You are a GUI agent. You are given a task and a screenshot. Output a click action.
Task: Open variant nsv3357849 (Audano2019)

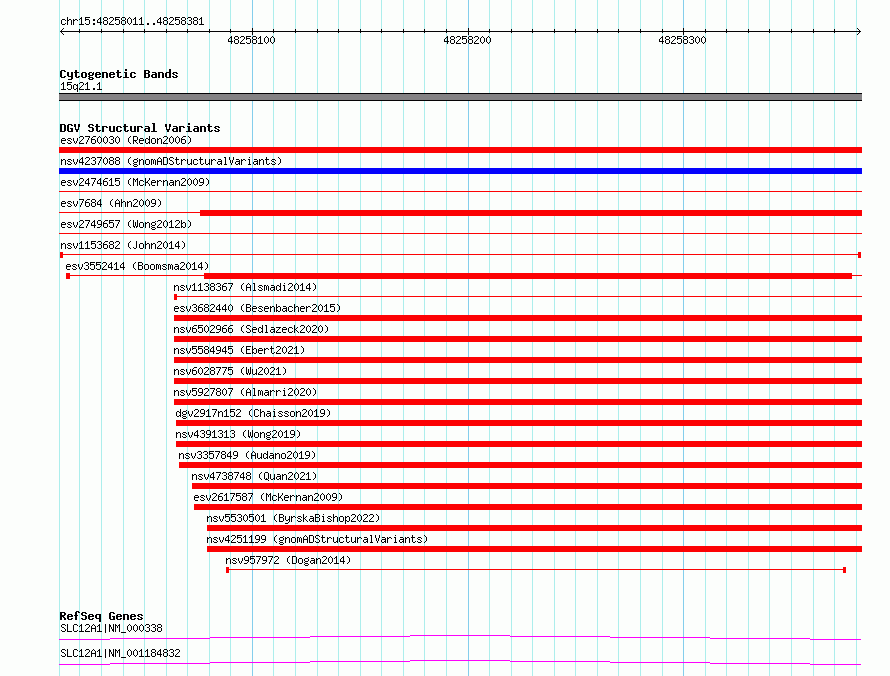pos(247,455)
